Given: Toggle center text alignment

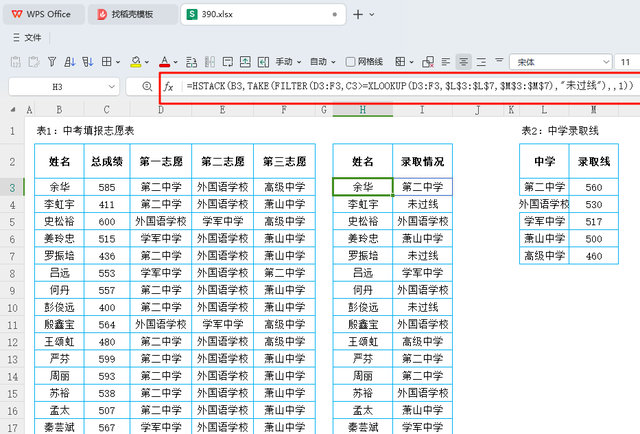Looking at the screenshot, I should click(x=463, y=62).
